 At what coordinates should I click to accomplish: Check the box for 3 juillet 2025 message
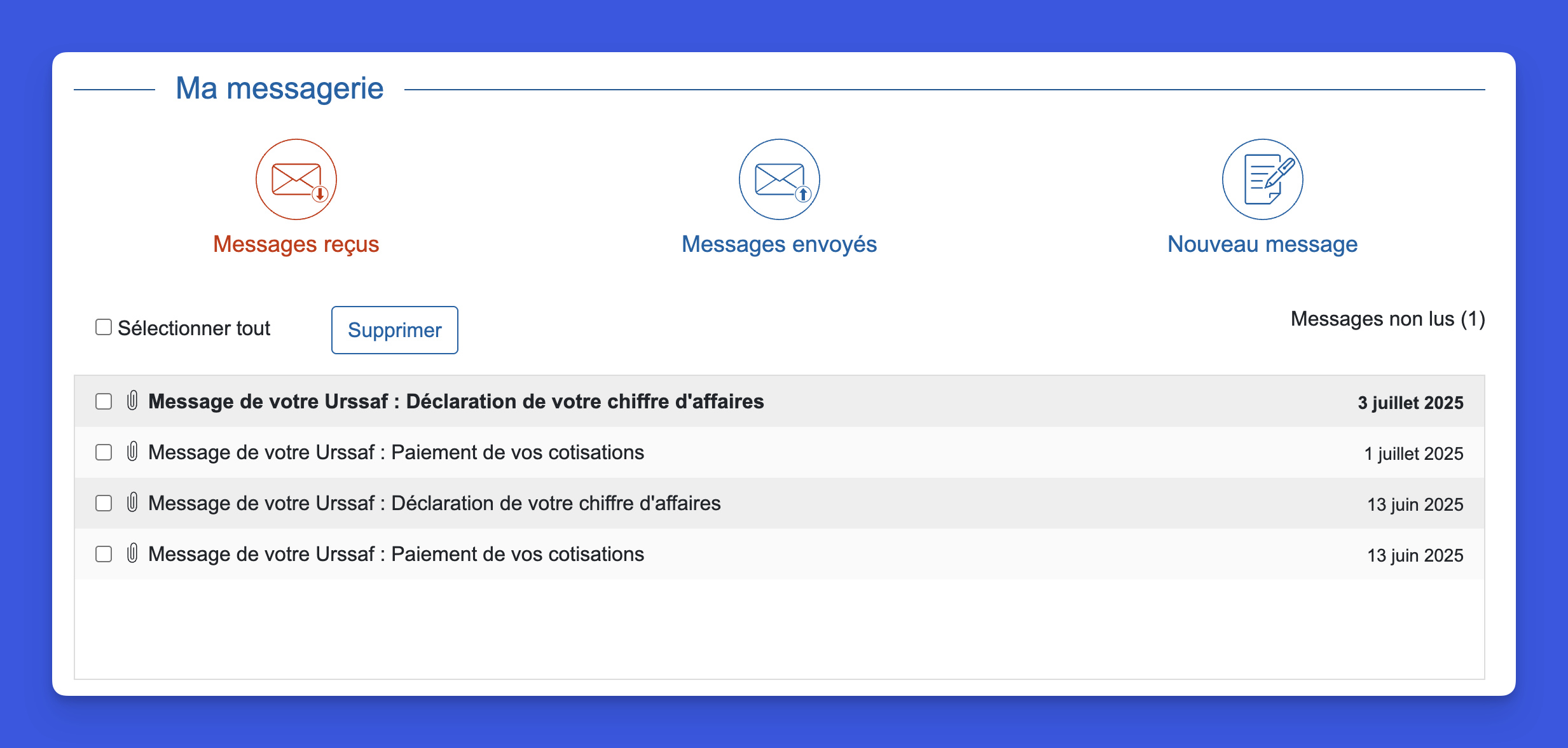104,401
